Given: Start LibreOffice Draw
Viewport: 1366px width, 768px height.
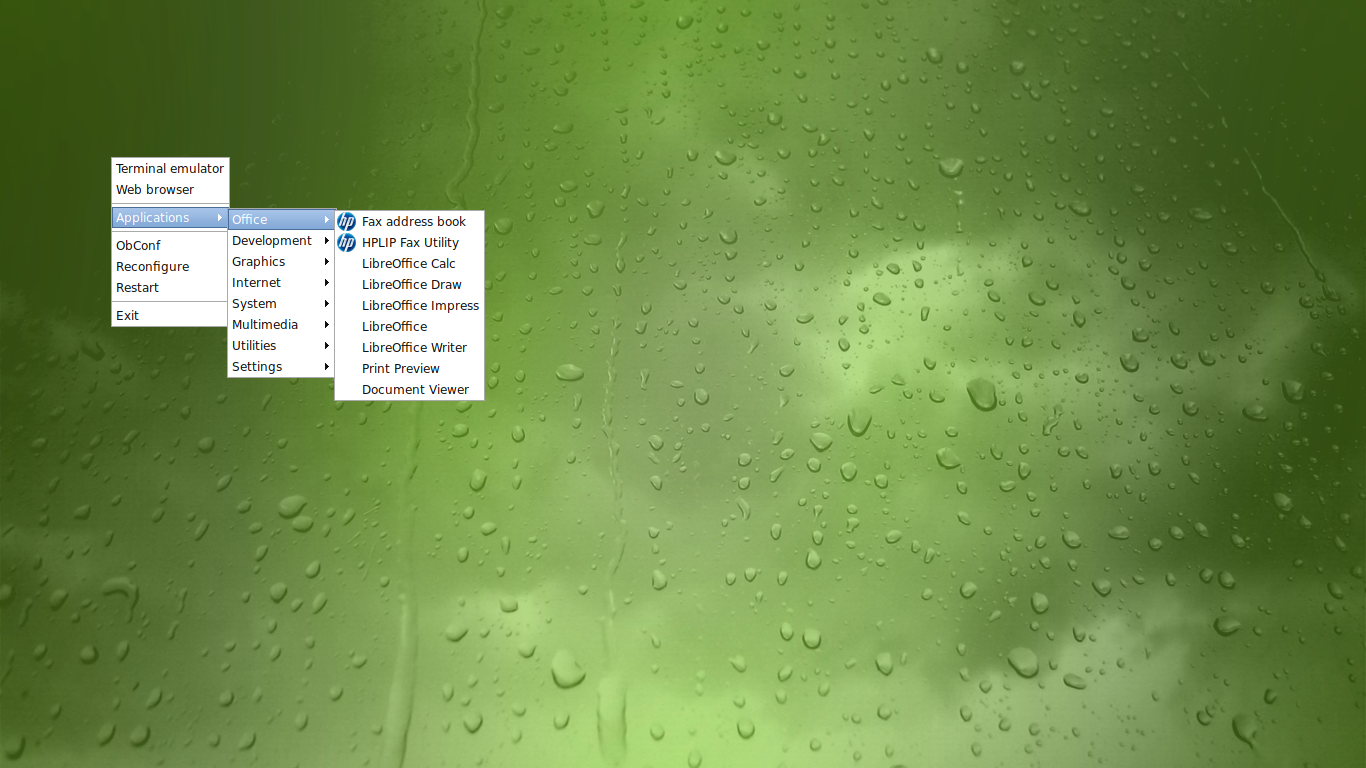Looking at the screenshot, I should point(409,285).
